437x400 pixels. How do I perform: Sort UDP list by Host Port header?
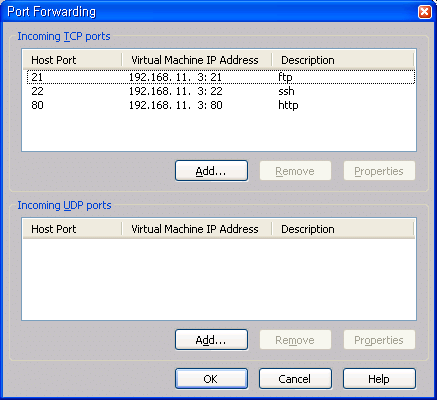[72, 229]
